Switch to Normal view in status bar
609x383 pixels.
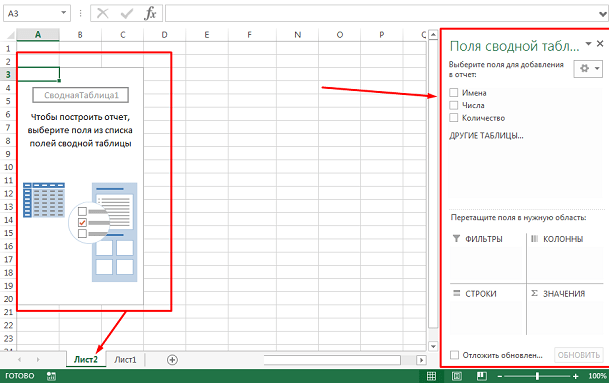431,376
